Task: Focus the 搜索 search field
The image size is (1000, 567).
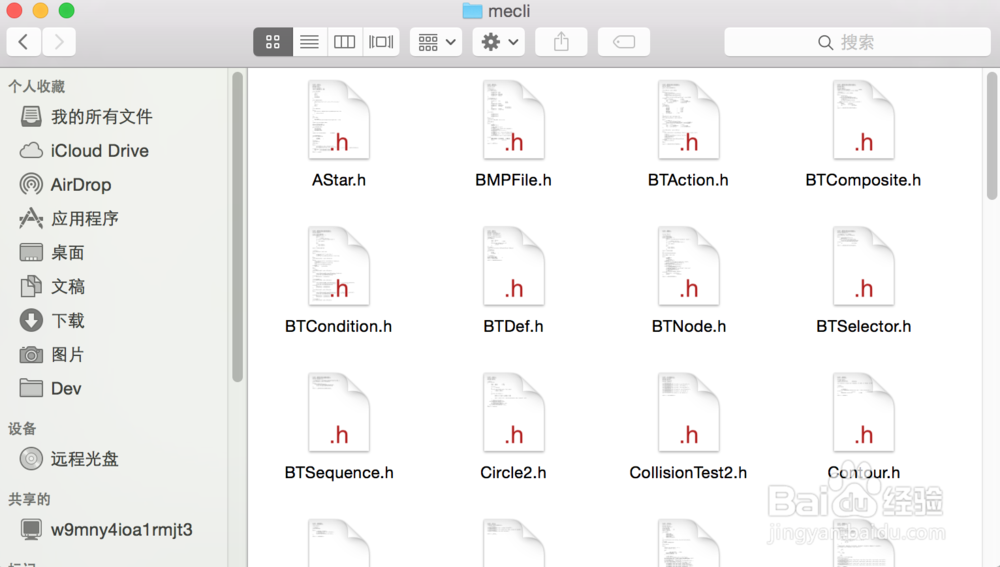Action: (857, 42)
